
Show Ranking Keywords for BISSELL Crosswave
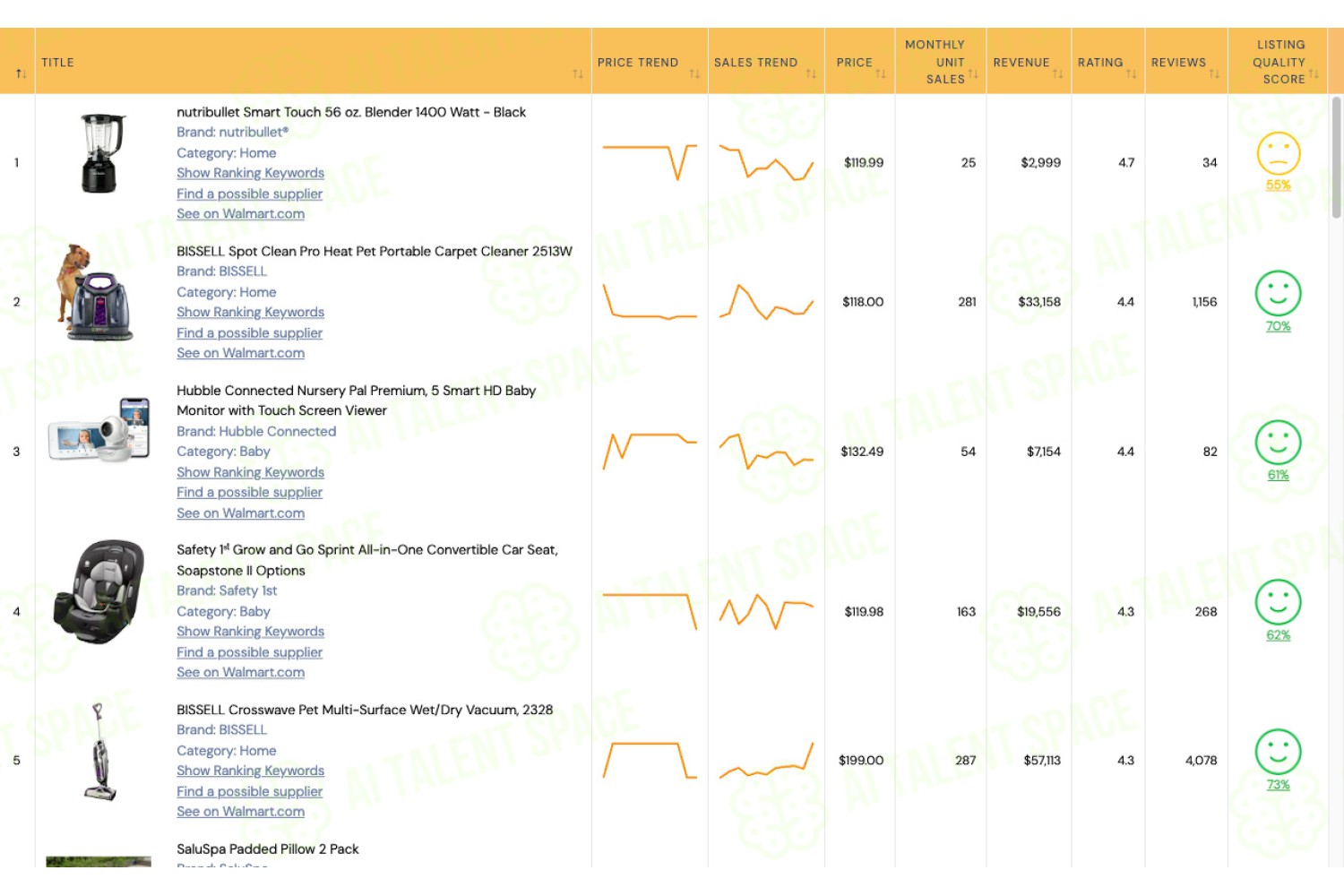coord(250,771)
